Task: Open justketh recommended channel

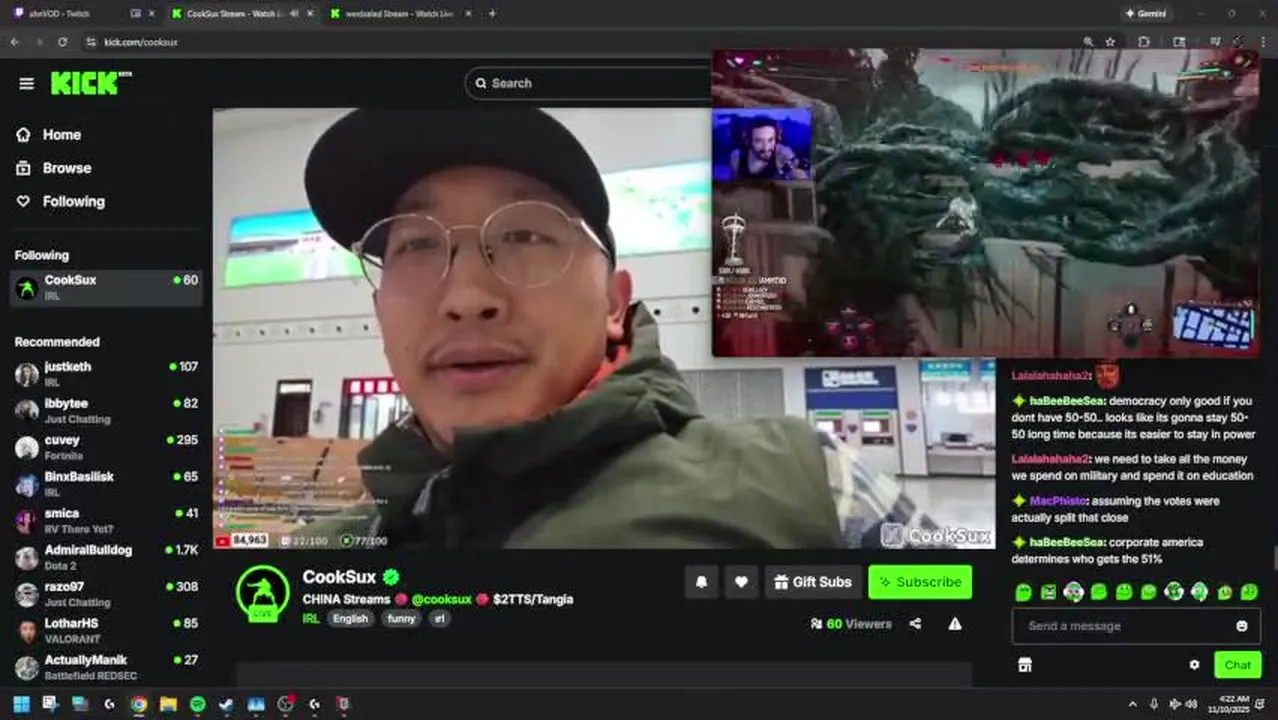Action: tap(106, 374)
